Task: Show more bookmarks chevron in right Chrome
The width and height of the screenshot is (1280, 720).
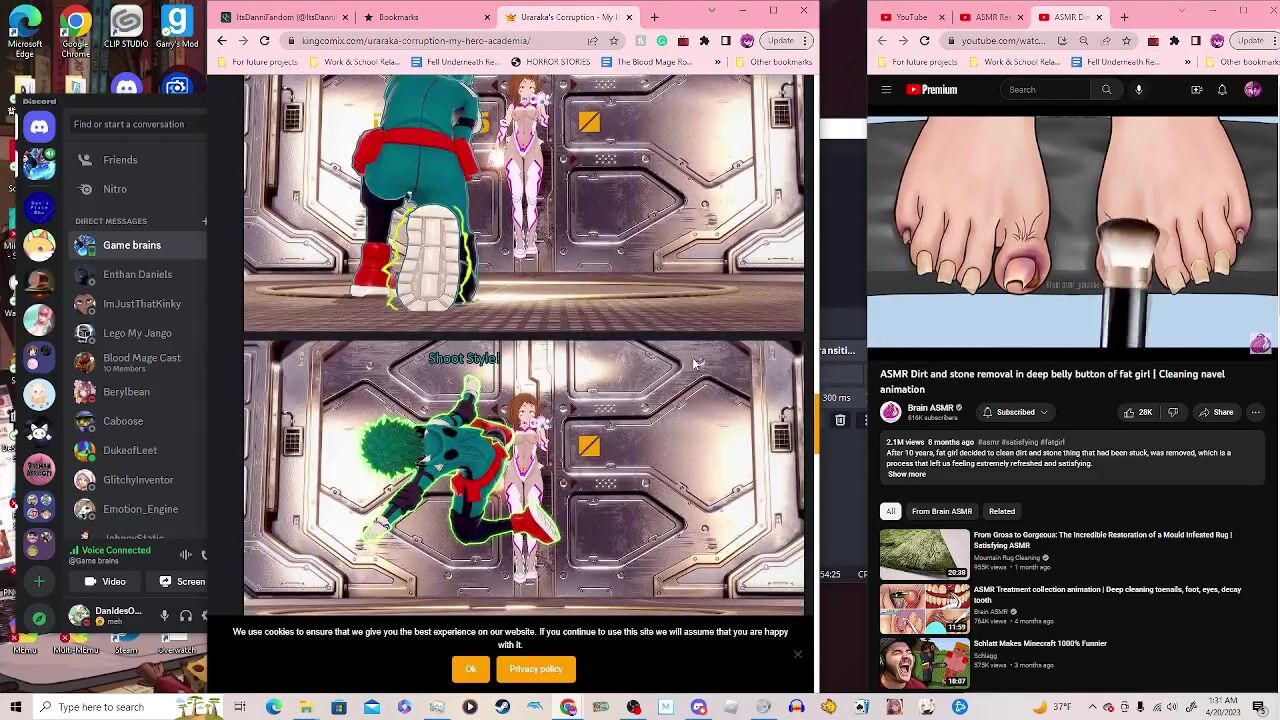Action: [1190, 62]
